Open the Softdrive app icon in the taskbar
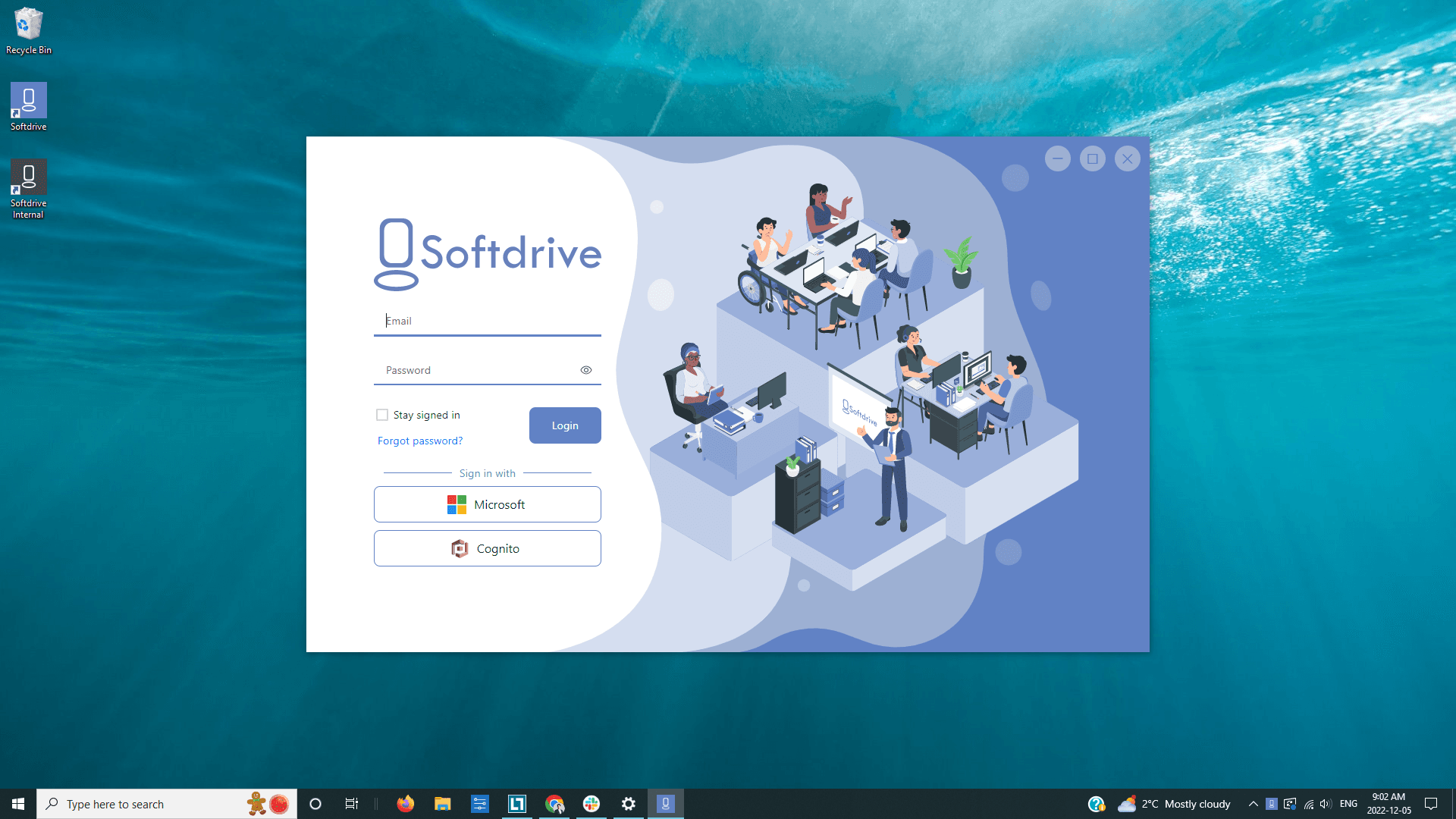This screenshot has width=1456, height=819. point(666,803)
